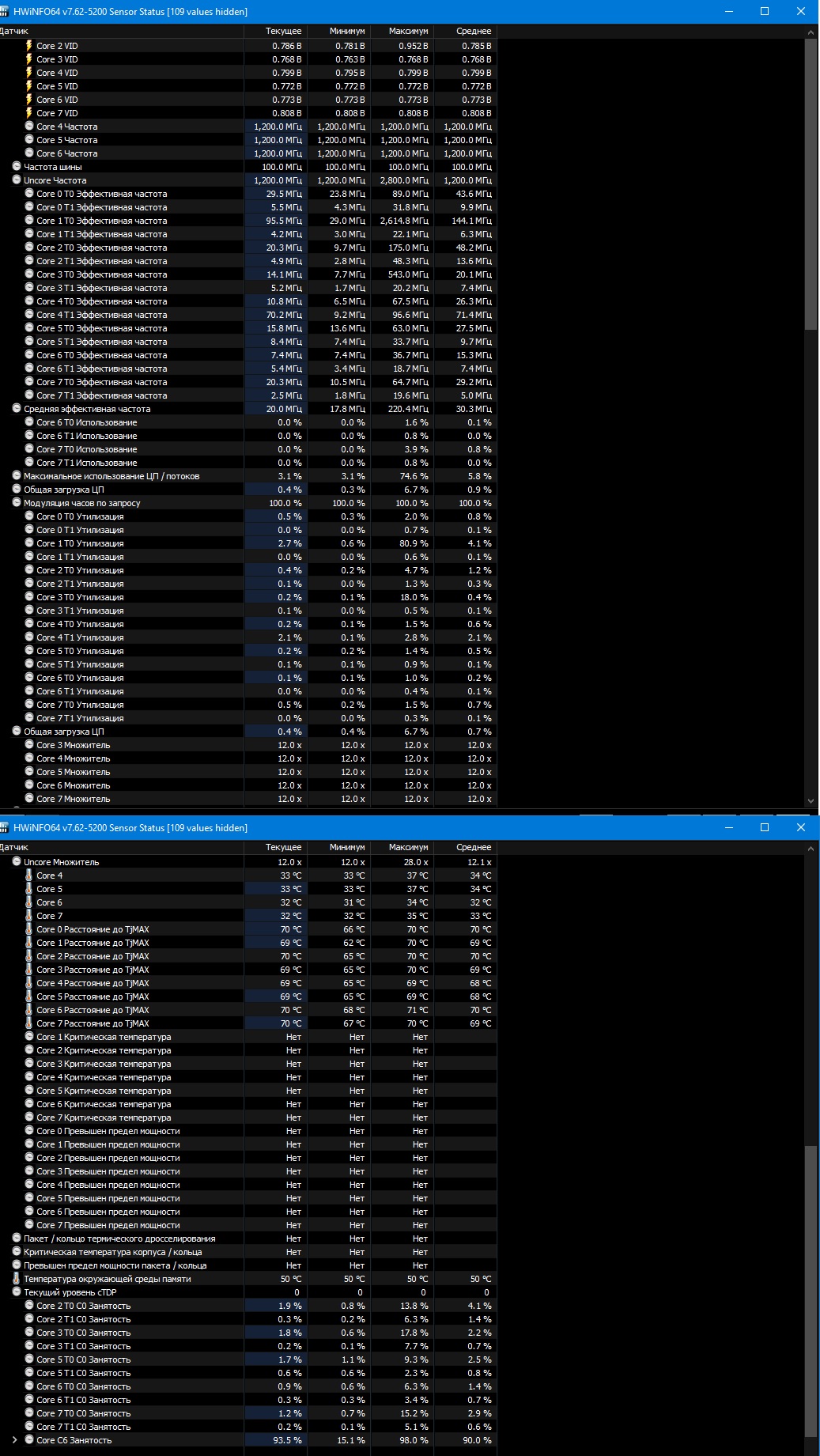
Task: Select Core 5 Критическая температура row
Action: click(x=248, y=1091)
